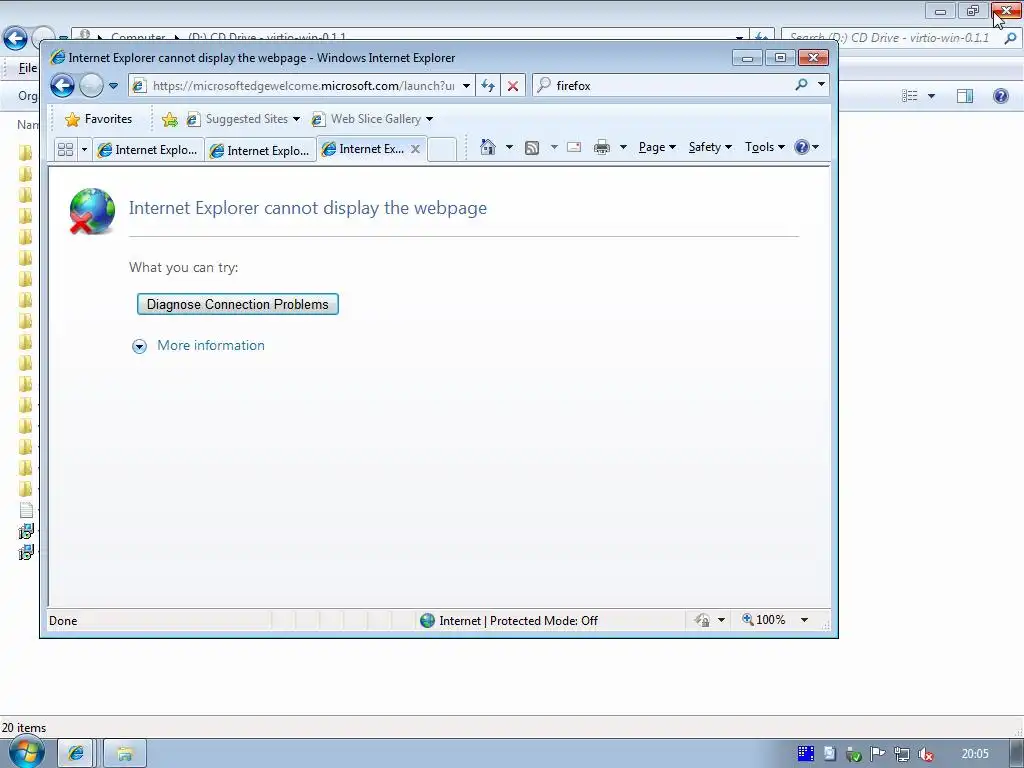The image size is (1024, 768).
Task: Click the privacy report icon in status bar
Action: (703, 620)
